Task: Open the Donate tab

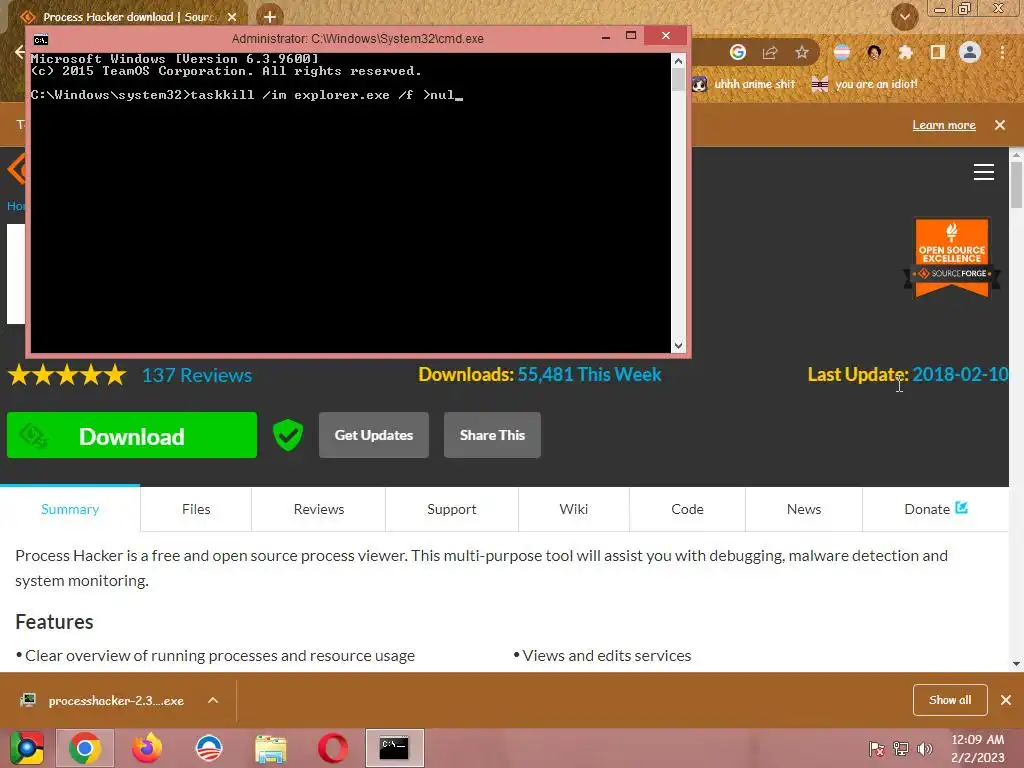Action: tap(936, 509)
